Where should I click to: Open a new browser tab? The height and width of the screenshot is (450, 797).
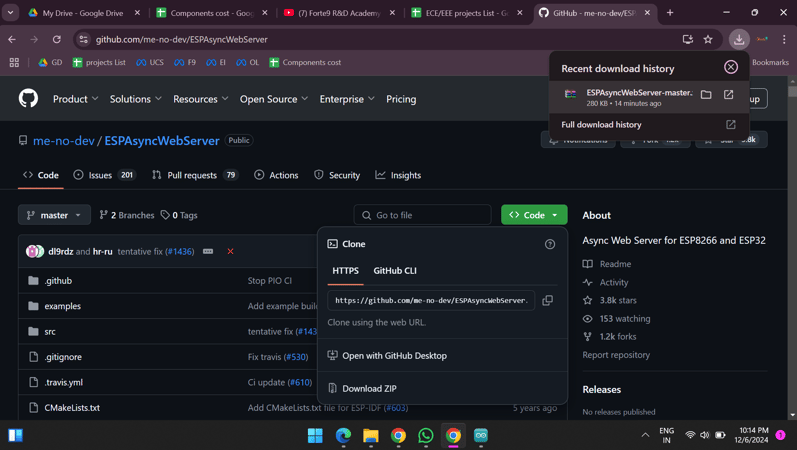click(x=670, y=13)
